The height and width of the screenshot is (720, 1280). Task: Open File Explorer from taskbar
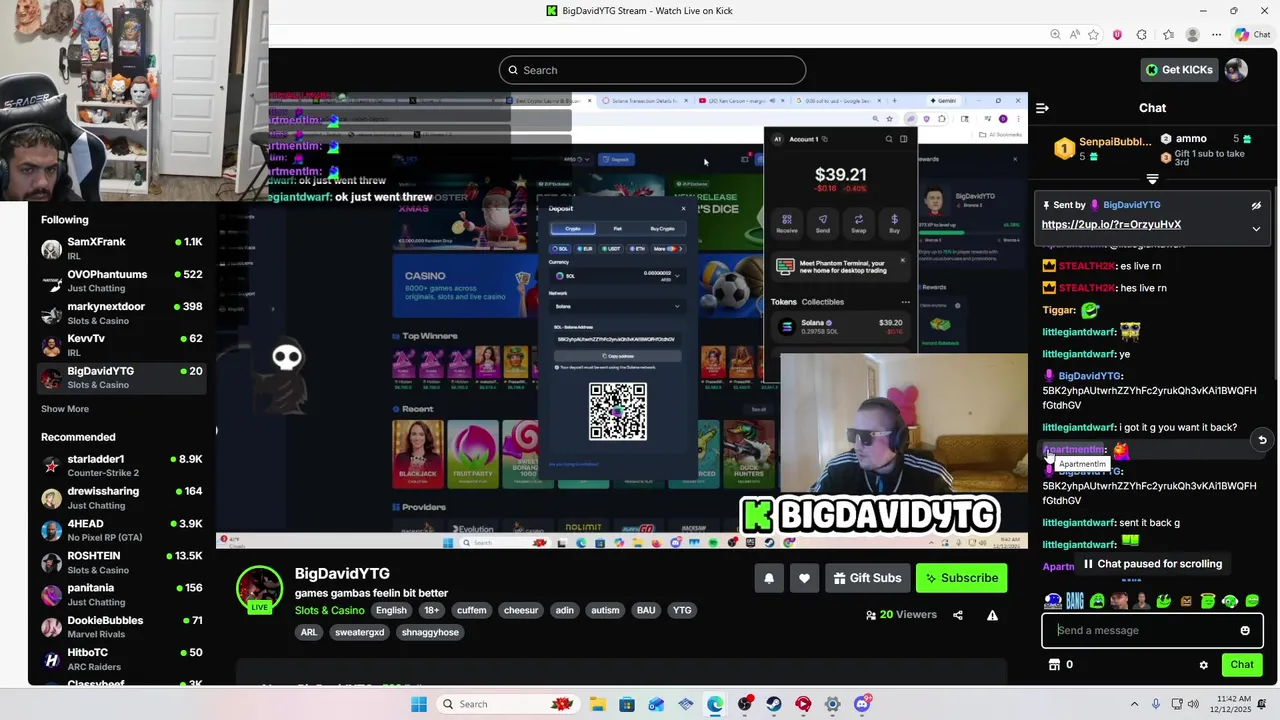597,704
